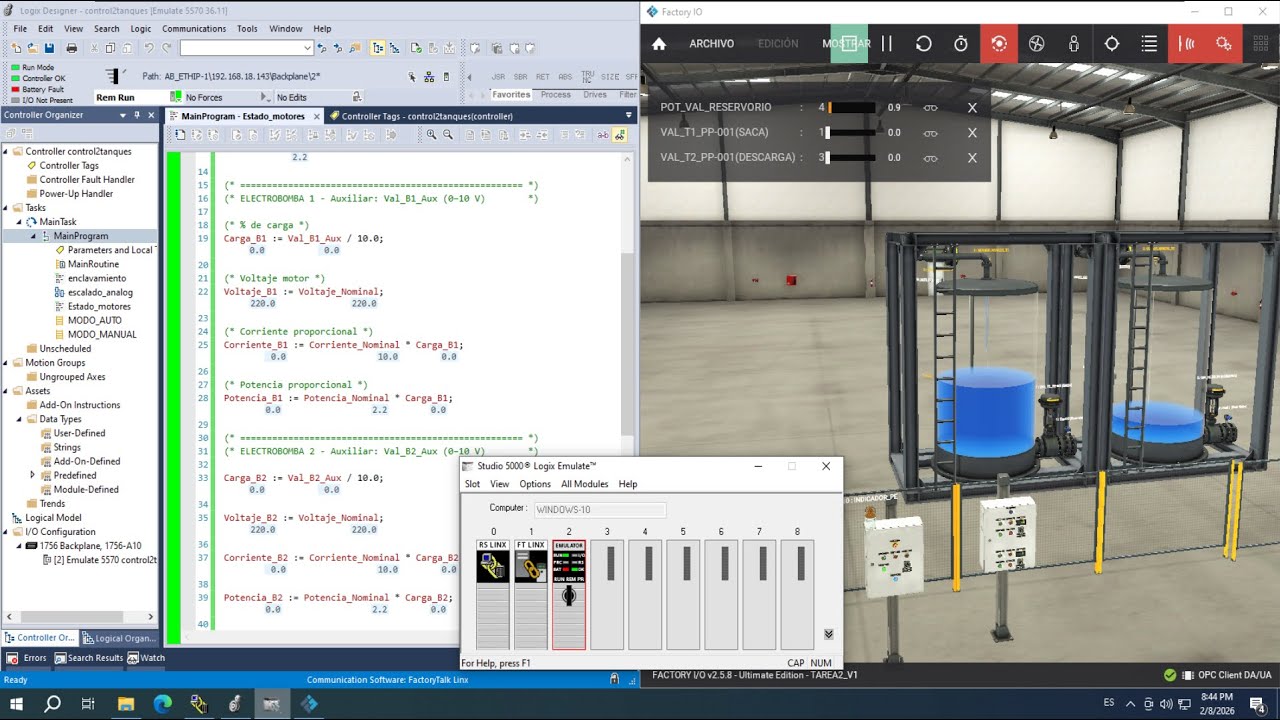
Task: Print from the Logix Designer toolbar
Action: point(71,48)
